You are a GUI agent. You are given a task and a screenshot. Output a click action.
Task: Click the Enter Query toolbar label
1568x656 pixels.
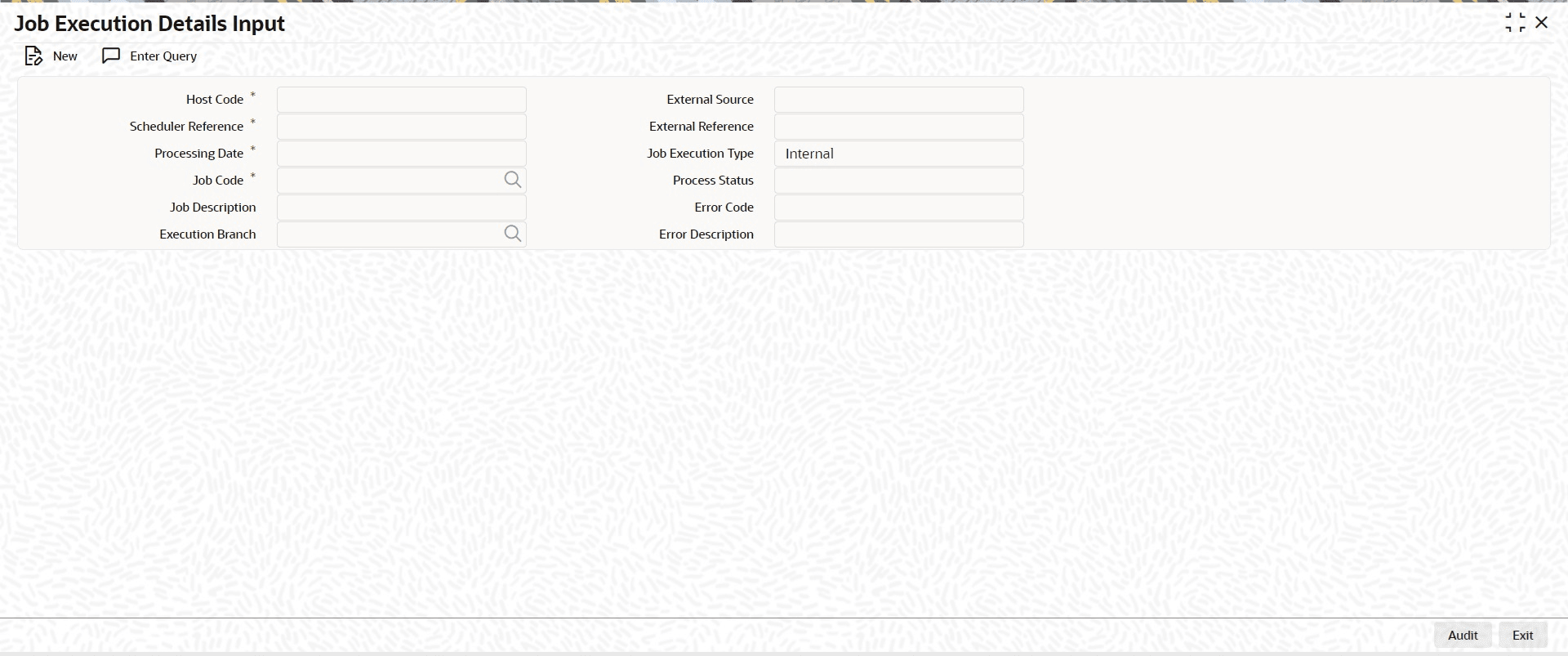[x=163, y=56]
